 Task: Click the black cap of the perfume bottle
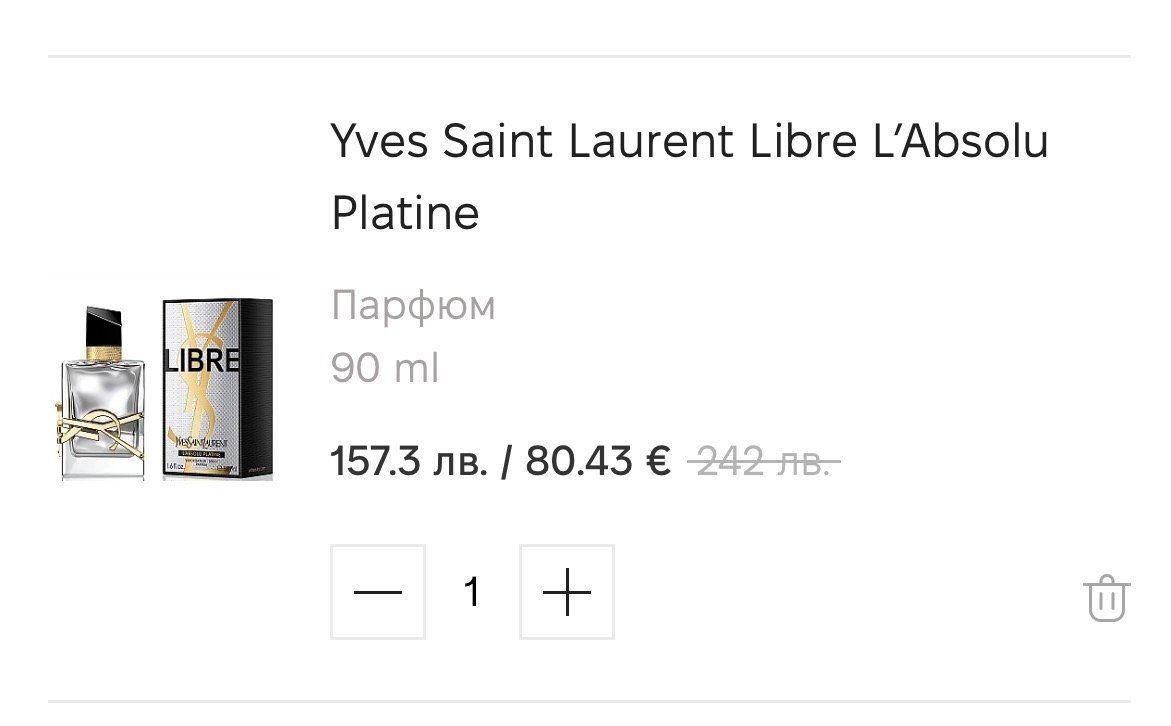coord(103,326)
